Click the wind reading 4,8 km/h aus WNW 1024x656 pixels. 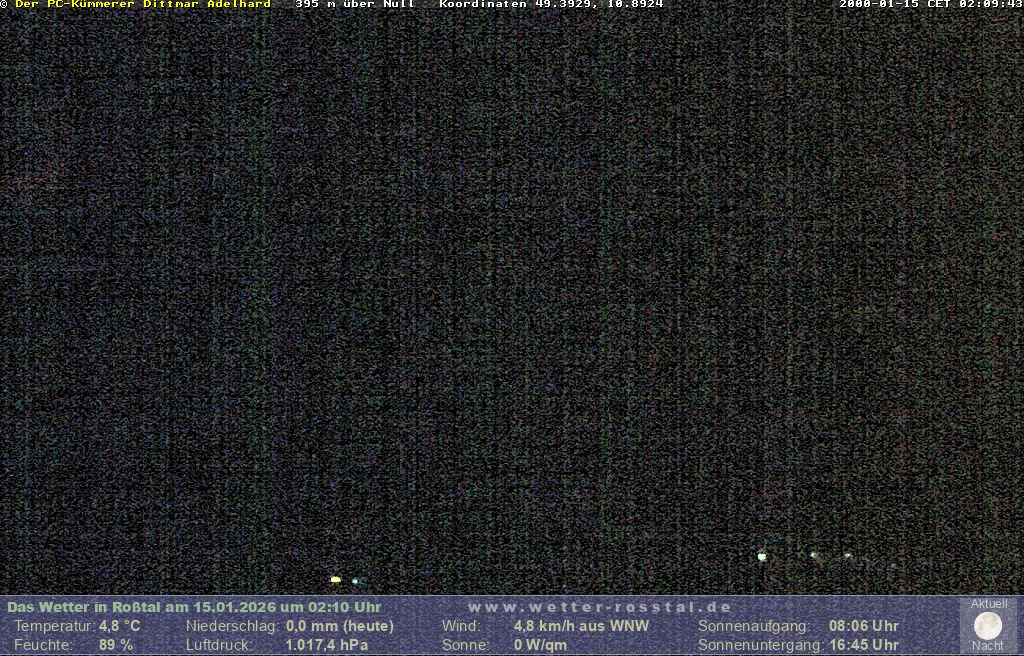[581, 626]
